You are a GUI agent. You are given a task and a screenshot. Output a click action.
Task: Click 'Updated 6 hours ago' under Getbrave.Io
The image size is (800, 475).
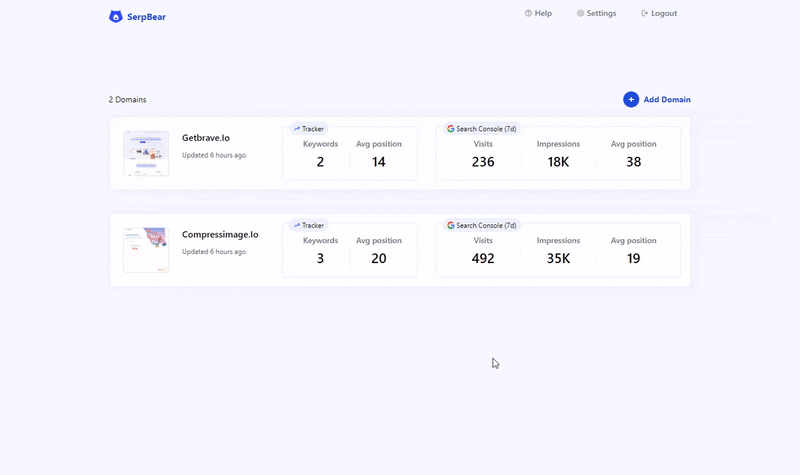point(214,155)
